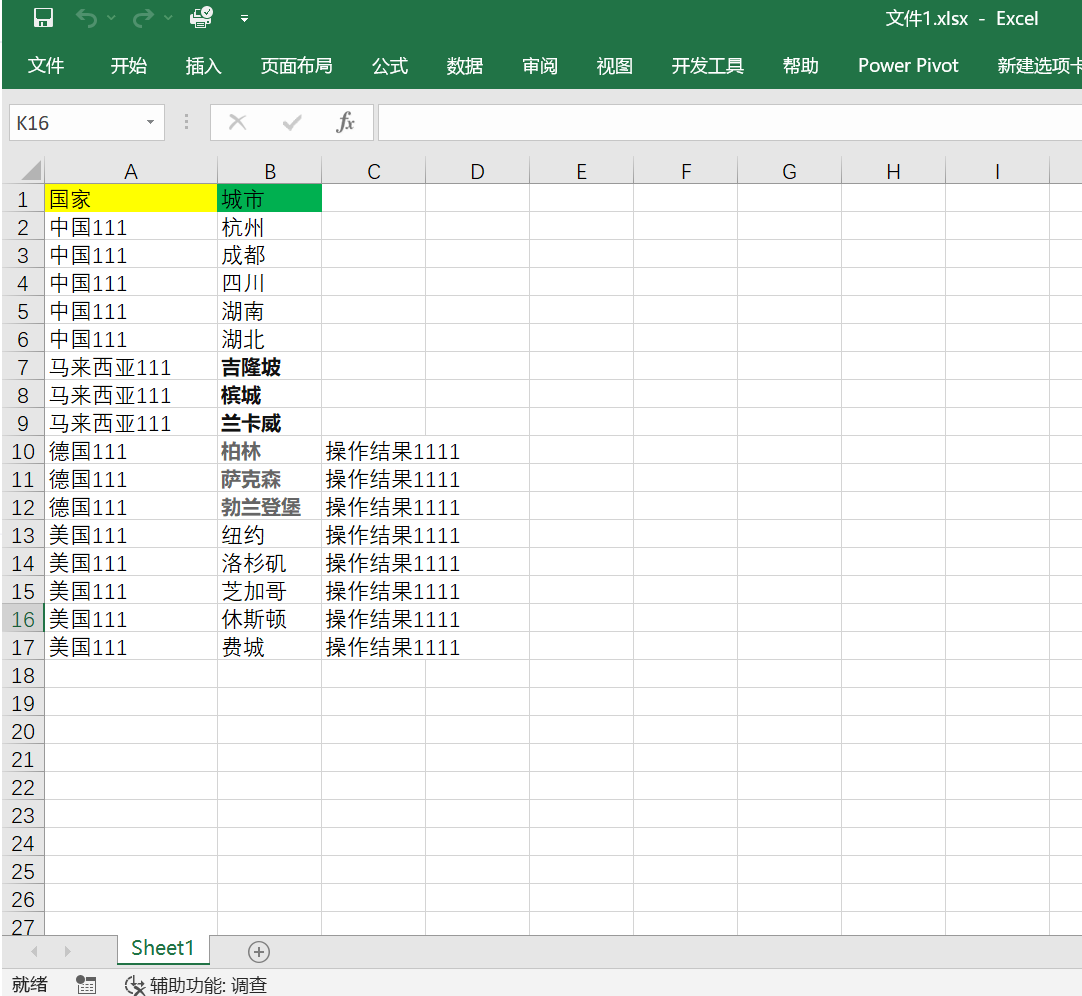Screen dimensions: 1082x996
Task: Expand the Name Box dropdown arrow
Action: [x=150, y=123]
